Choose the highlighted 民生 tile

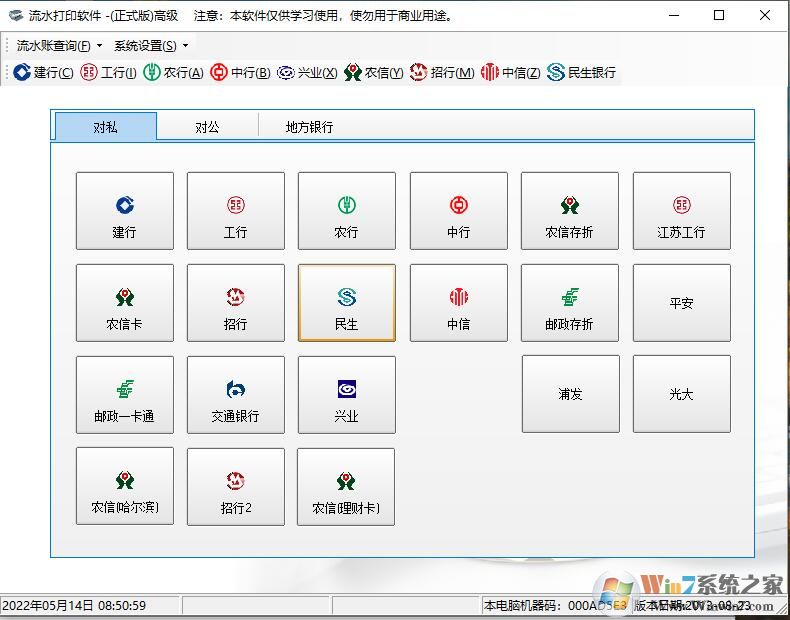347,303
